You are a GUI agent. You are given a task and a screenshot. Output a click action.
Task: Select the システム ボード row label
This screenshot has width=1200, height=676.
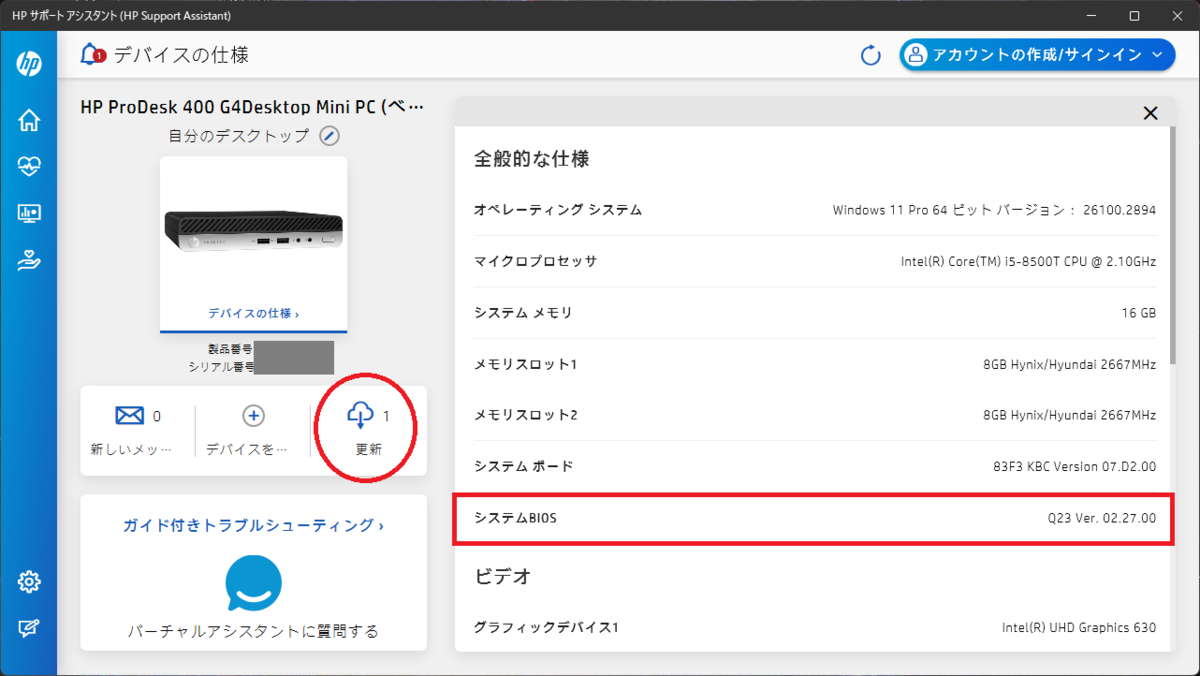point(523,466)
